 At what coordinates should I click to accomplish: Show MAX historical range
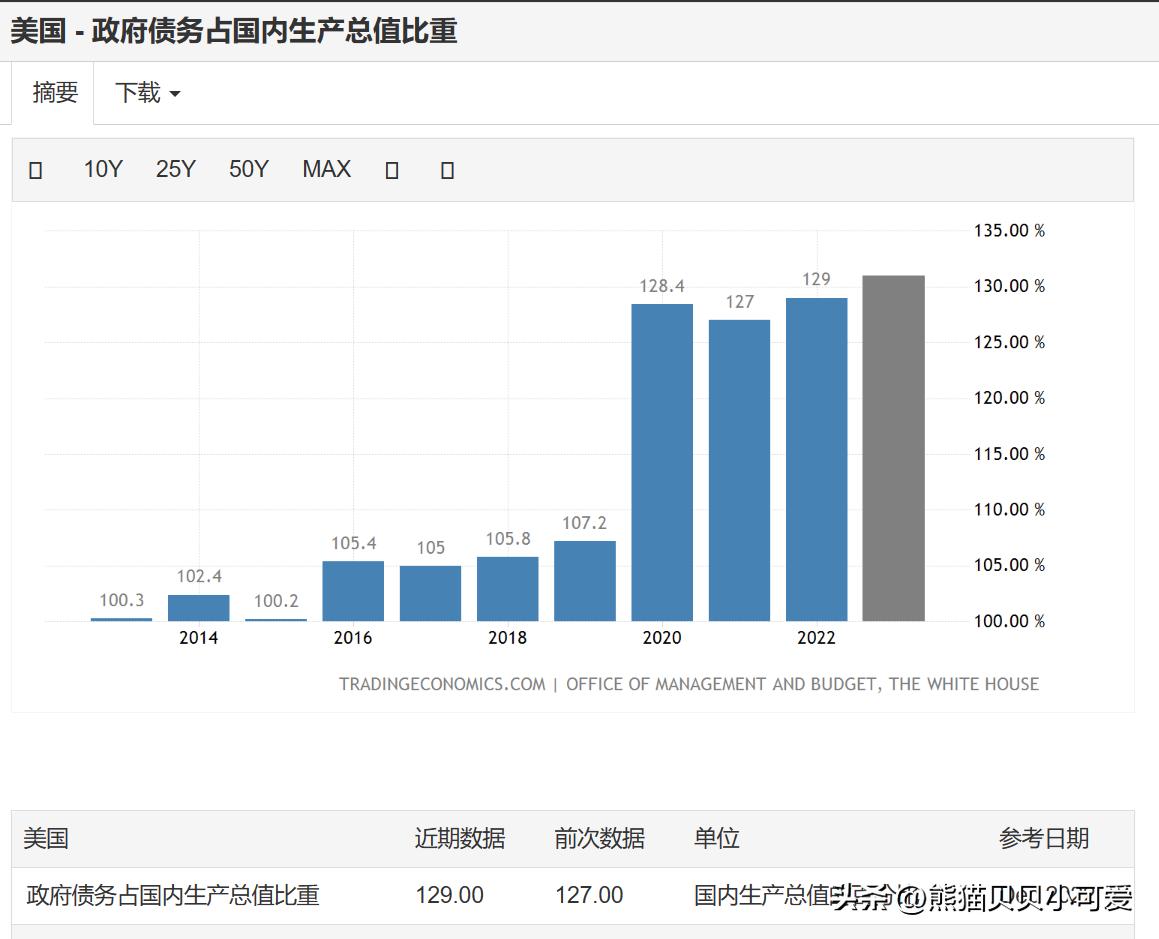coord(326,170)
